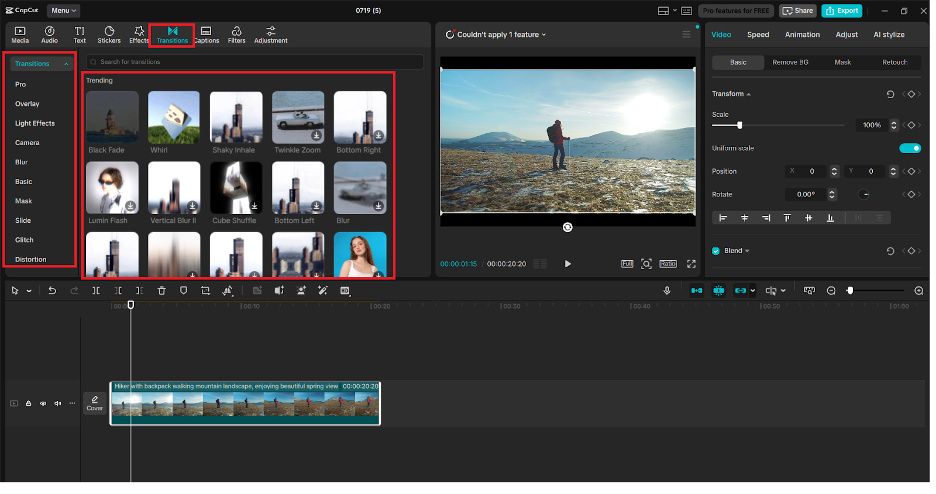Split clip at playhead
Viewport: 936px width, 494px height.
(96, 291)
